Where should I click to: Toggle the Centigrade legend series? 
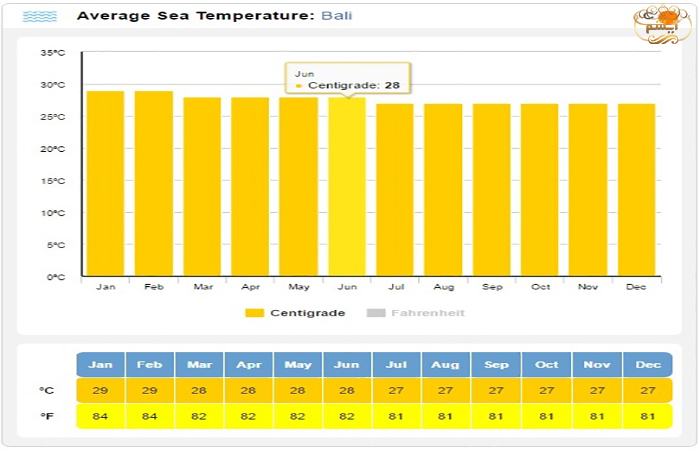(x=307, y=313)
